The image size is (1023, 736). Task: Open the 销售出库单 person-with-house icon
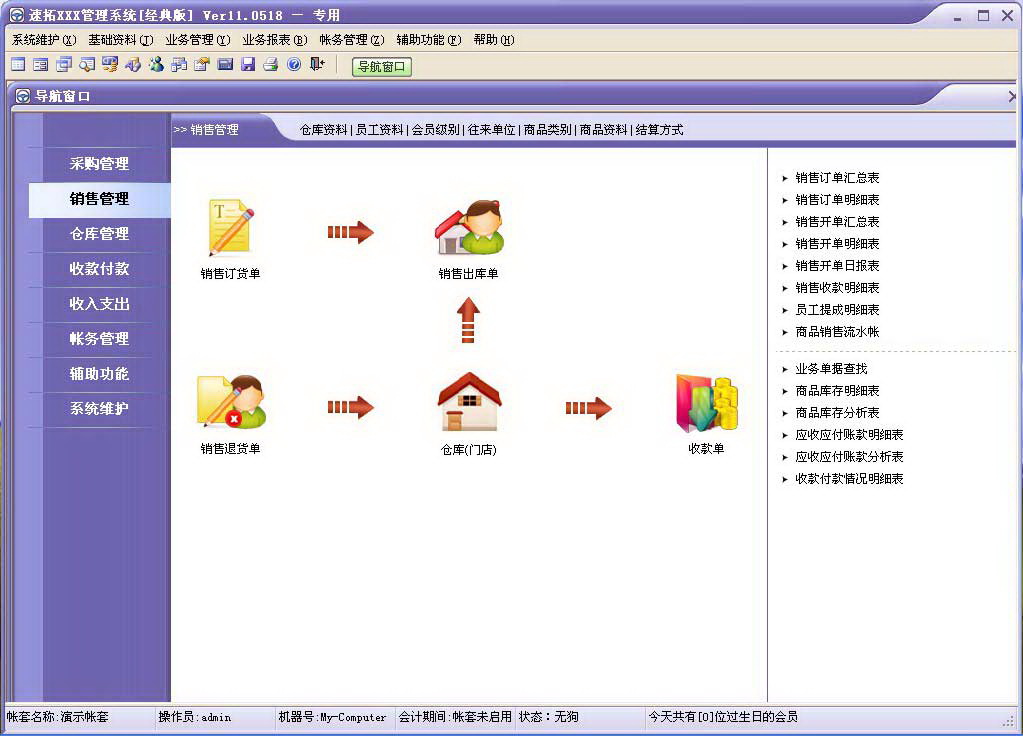point(469,228)
